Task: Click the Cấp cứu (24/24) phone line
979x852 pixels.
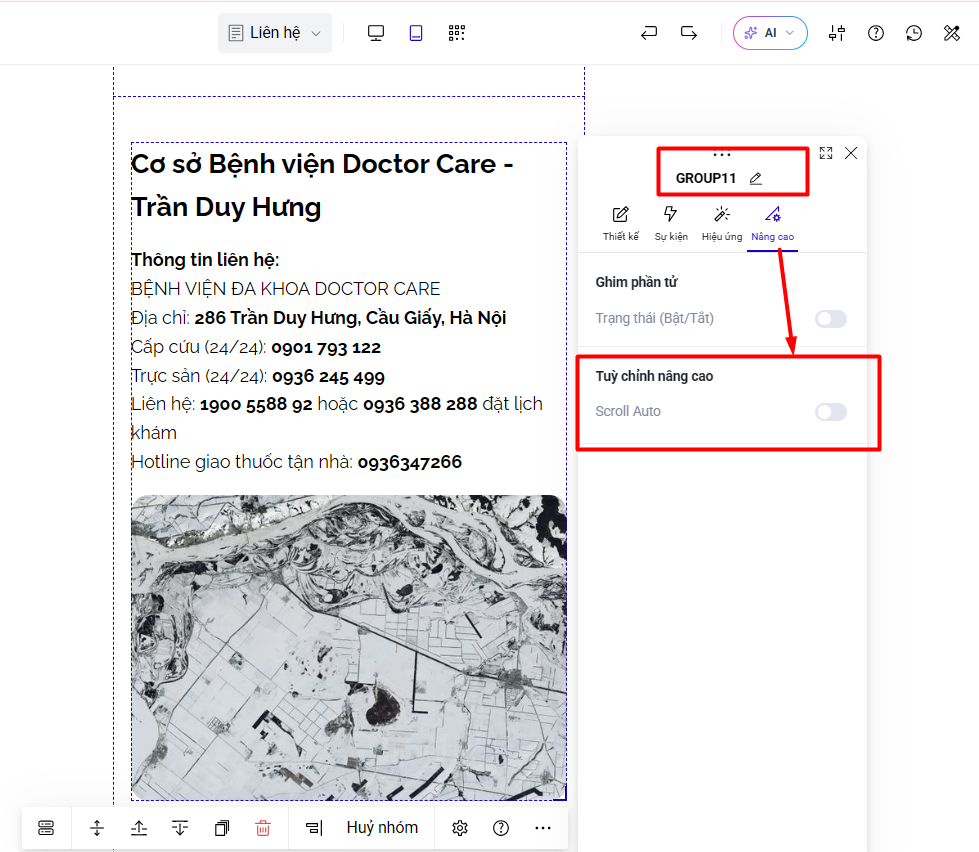Action: (x=256, y=347)
